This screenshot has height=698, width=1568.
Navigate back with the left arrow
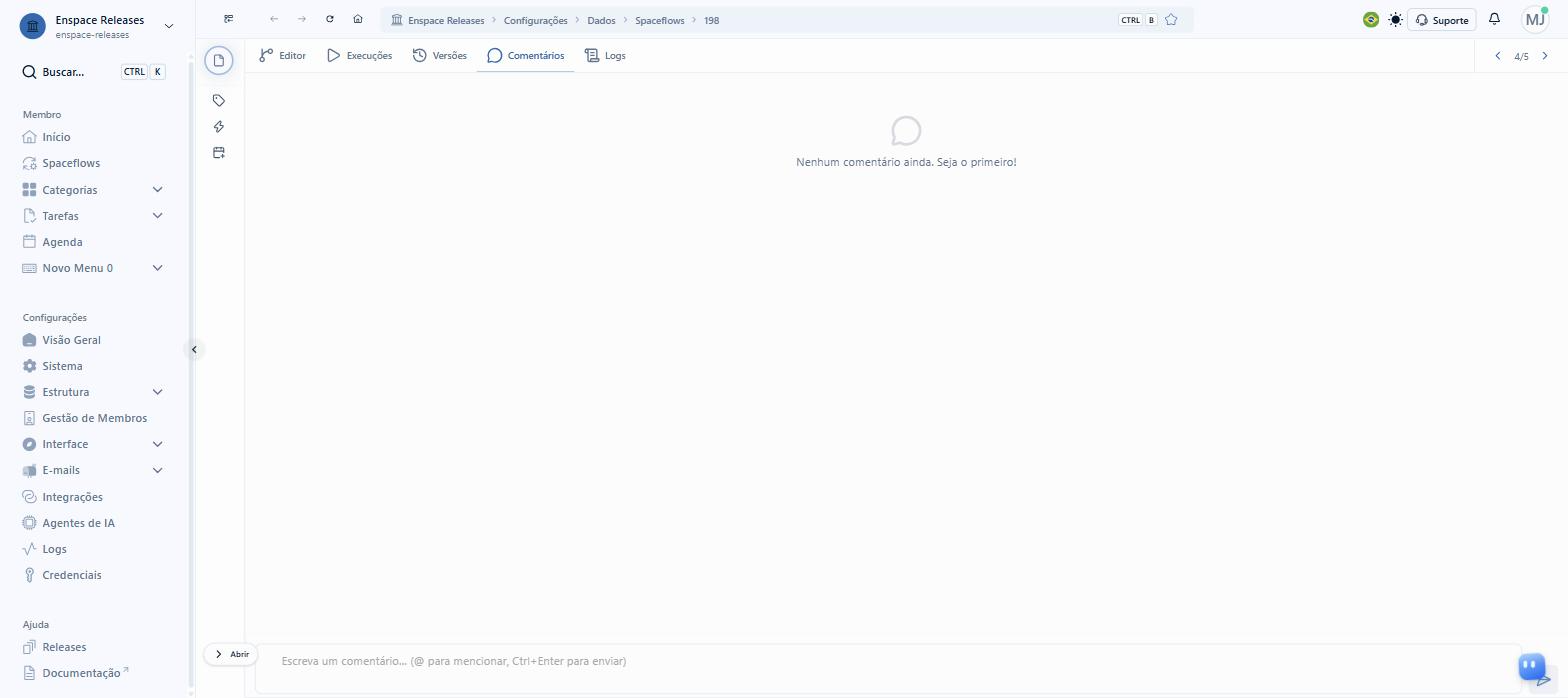click(x=274, y=19)
